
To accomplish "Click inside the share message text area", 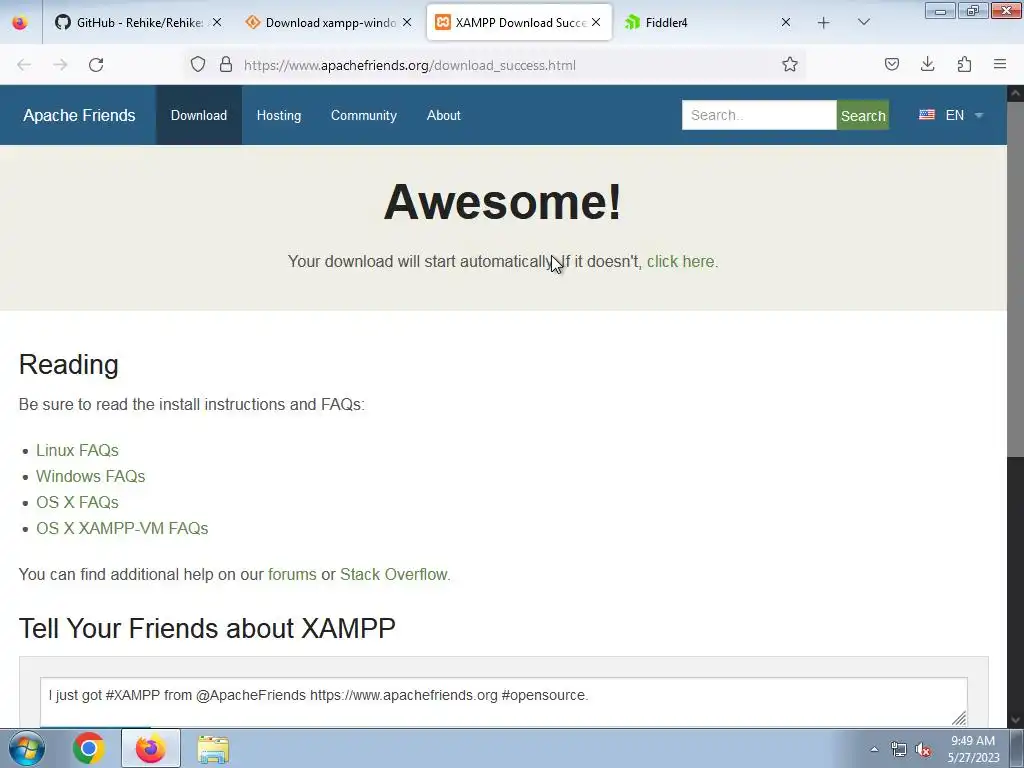I will [x=504, y=702].
